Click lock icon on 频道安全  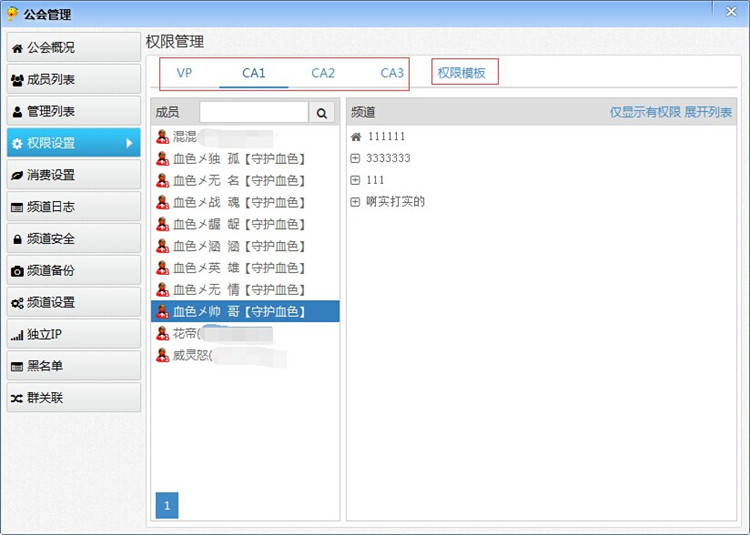coord(17,239)
